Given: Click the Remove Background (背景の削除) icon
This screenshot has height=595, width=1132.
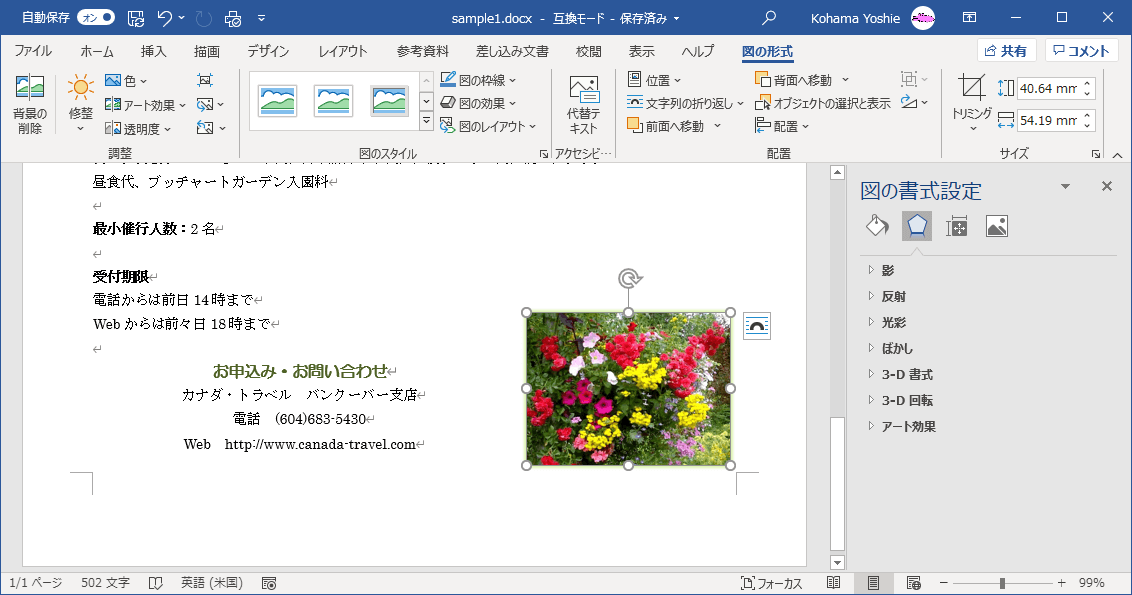Looking at the screenshot, I should pos(30,104).
